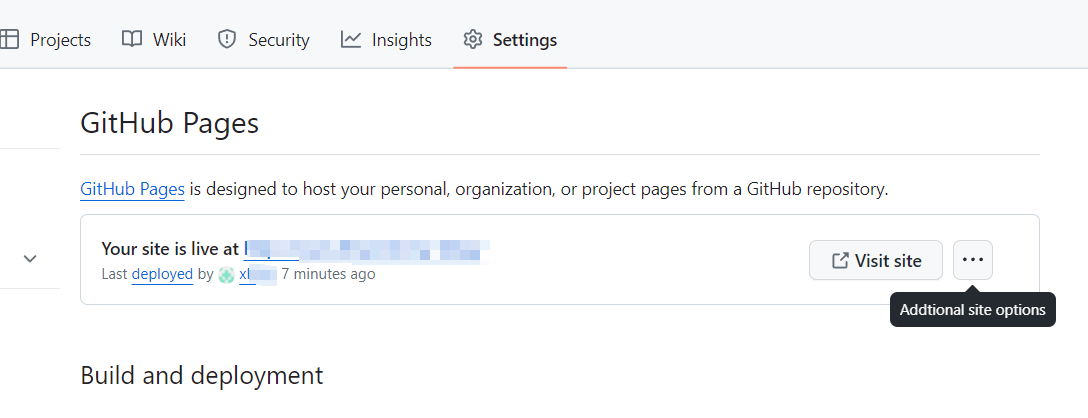Click the "deployed" link

point(162,274)
